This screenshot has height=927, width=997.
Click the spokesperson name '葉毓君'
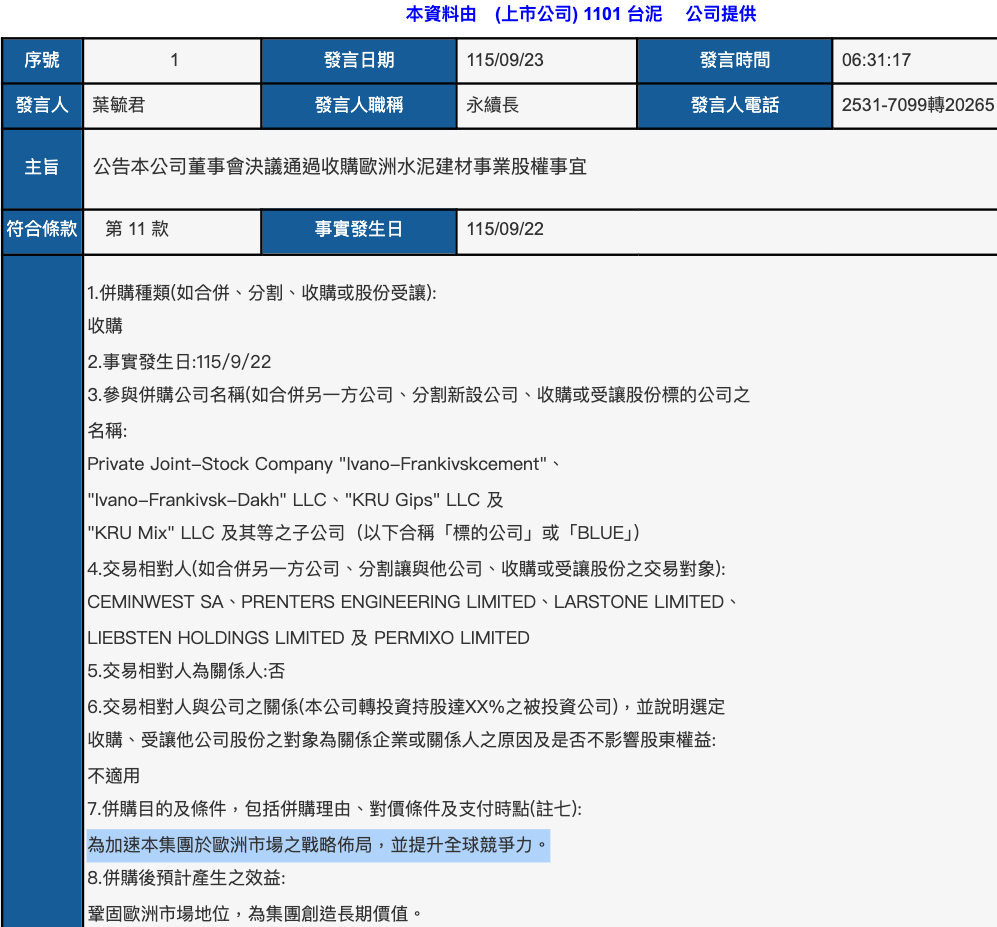pos(118,105)
